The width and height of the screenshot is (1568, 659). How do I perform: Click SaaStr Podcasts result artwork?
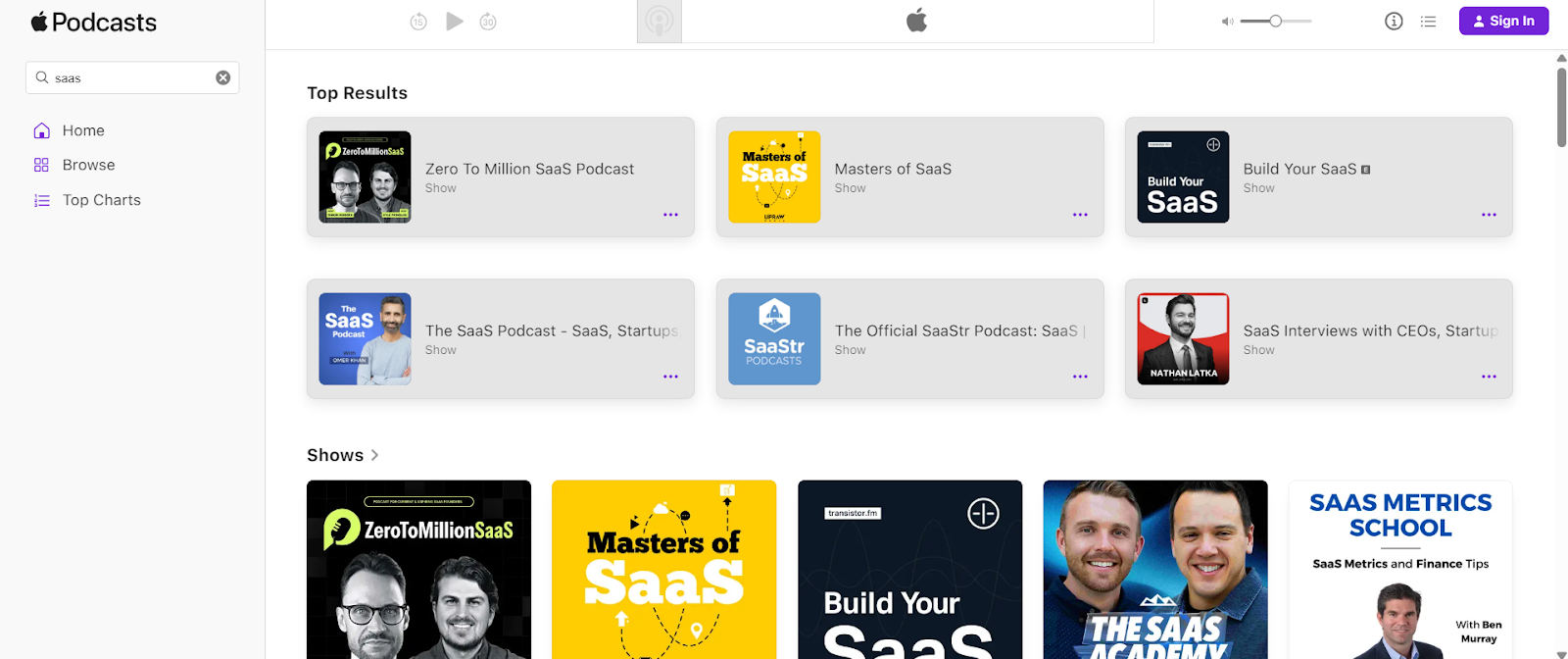pos(774,339)
